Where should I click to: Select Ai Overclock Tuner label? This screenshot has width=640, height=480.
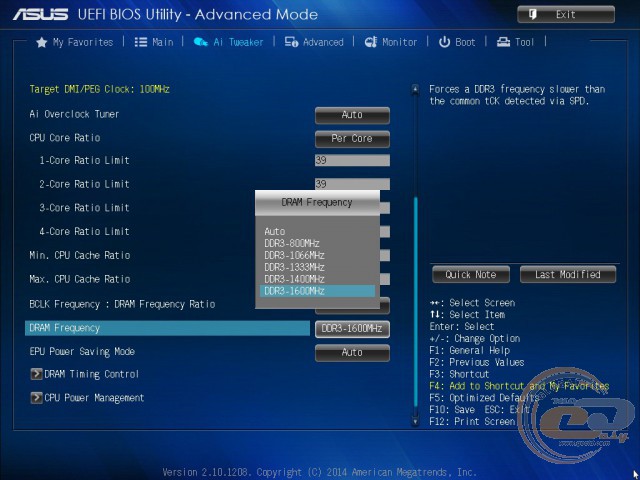coord(74,114)
